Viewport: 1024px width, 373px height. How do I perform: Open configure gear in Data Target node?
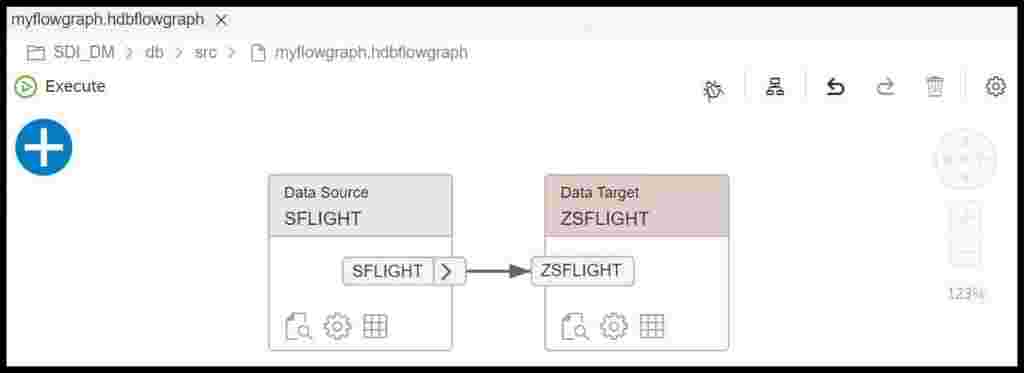pos(614,326)
